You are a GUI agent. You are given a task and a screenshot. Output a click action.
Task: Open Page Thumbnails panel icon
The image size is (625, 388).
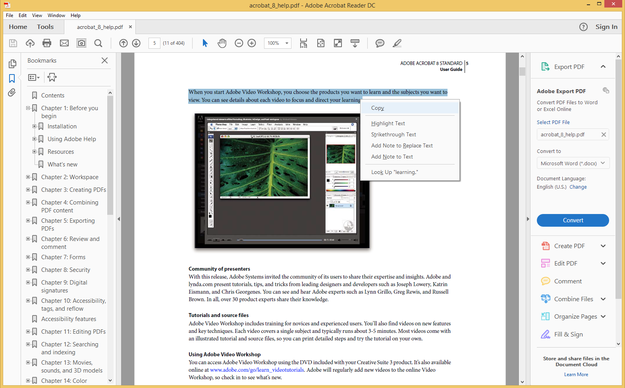(x=12, y=63)
